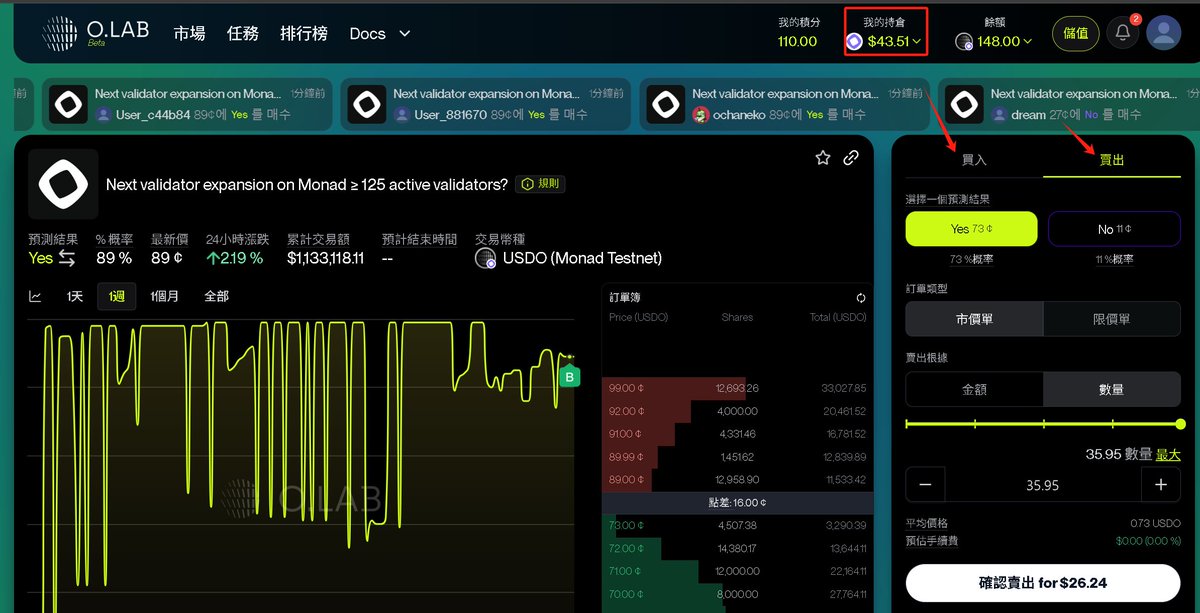Select the 1天 chart range
The width and height of the screenshot is (1200, 613).
(x=75, y=296)
